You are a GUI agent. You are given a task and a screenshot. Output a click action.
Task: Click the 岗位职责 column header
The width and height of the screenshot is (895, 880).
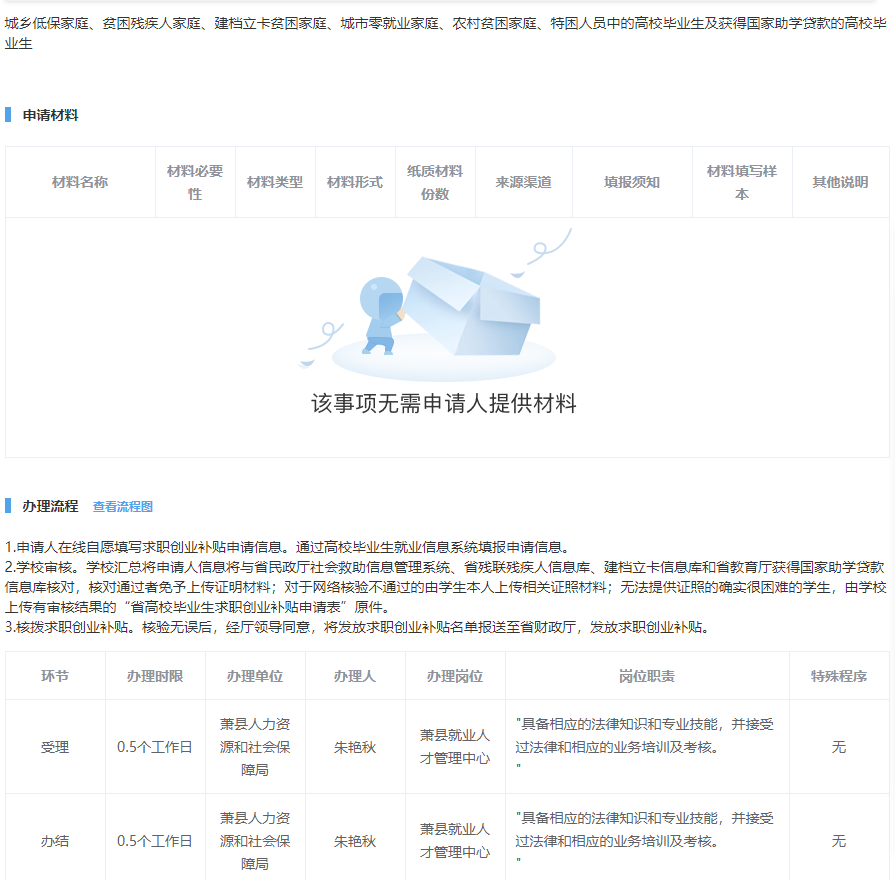tap(647, 676)
